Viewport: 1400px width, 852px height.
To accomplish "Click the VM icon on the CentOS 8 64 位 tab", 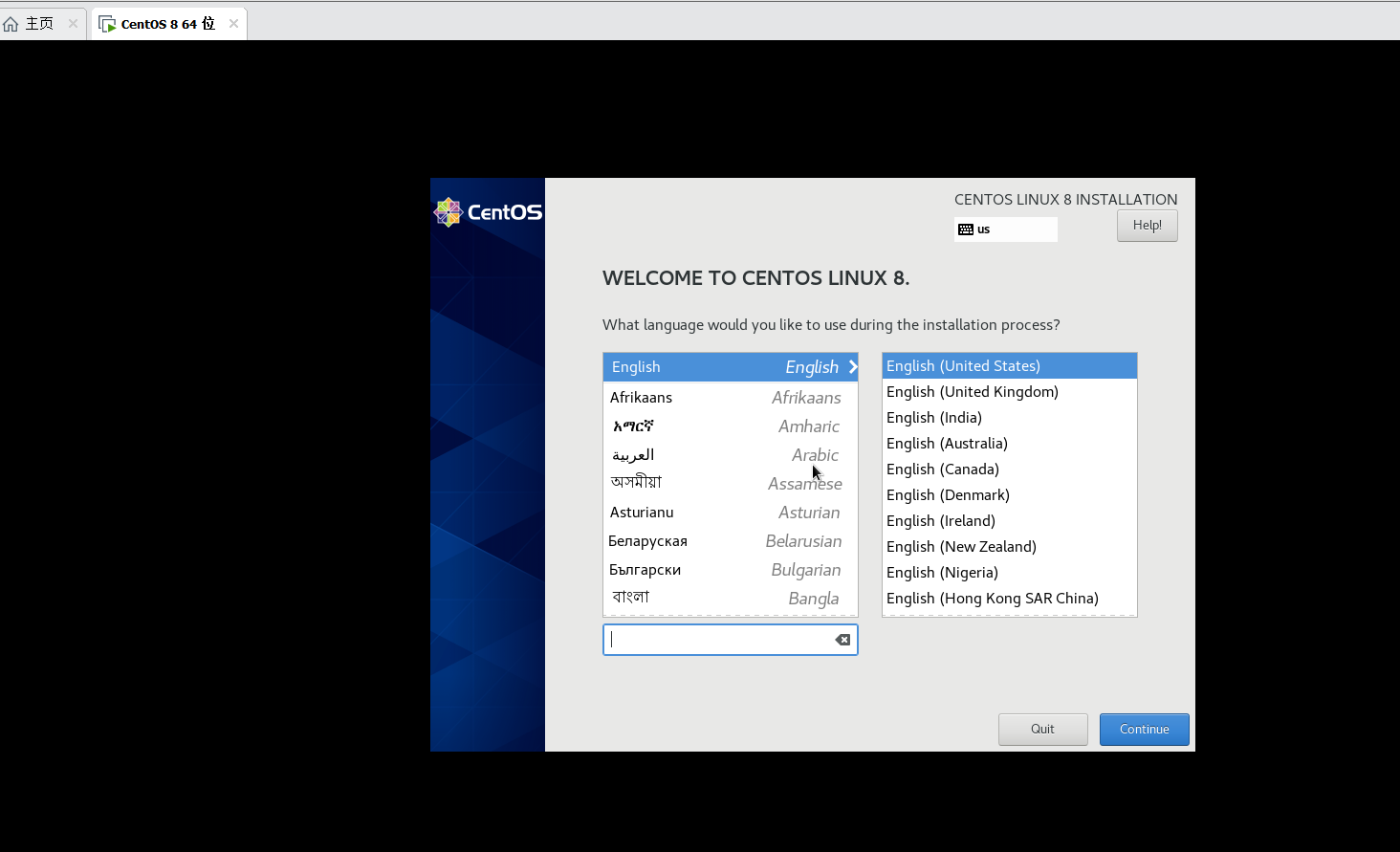I will pos(107,24).
